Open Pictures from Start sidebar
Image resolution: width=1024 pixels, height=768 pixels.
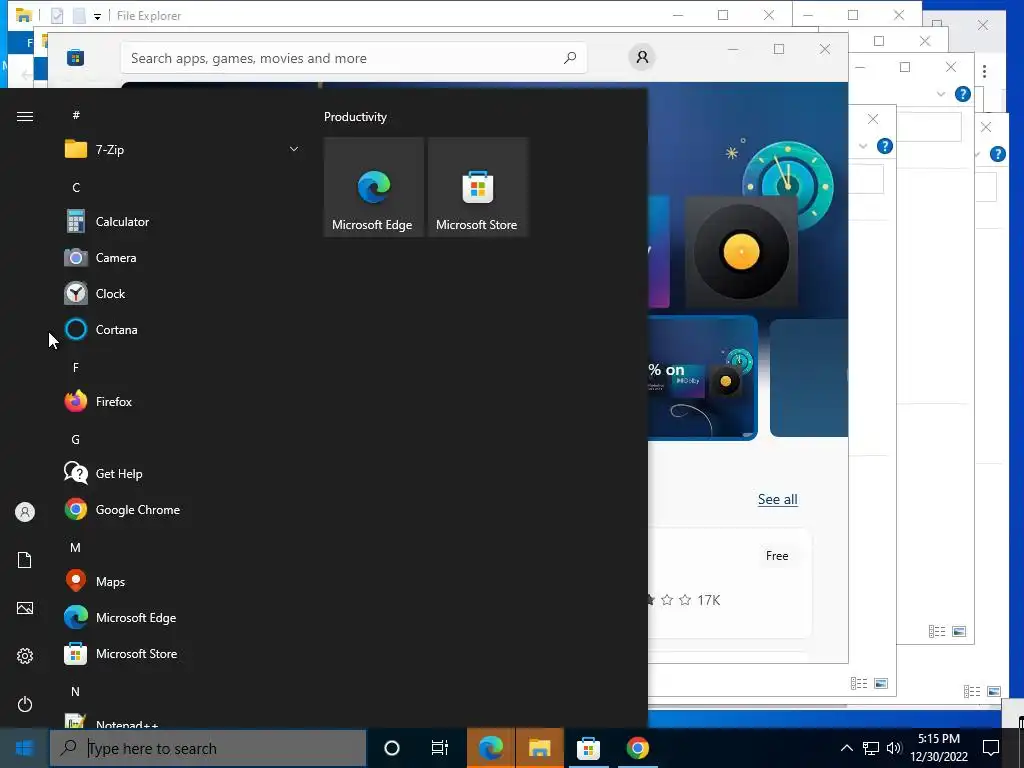[x=25, y=608]
